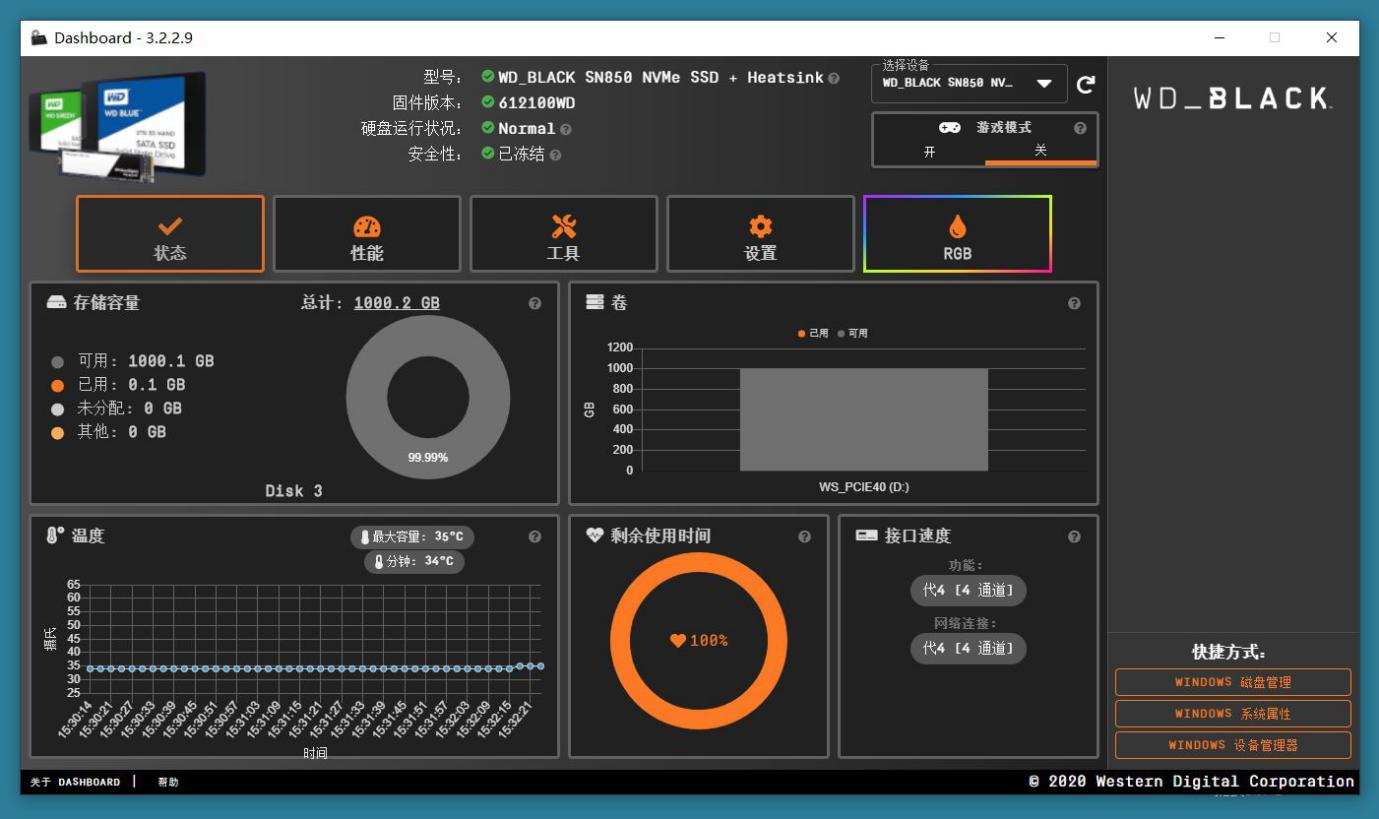1379x819 pixels.
Task: Toggle 可用 legend in volume chart
Action: (x=852, y=333)
